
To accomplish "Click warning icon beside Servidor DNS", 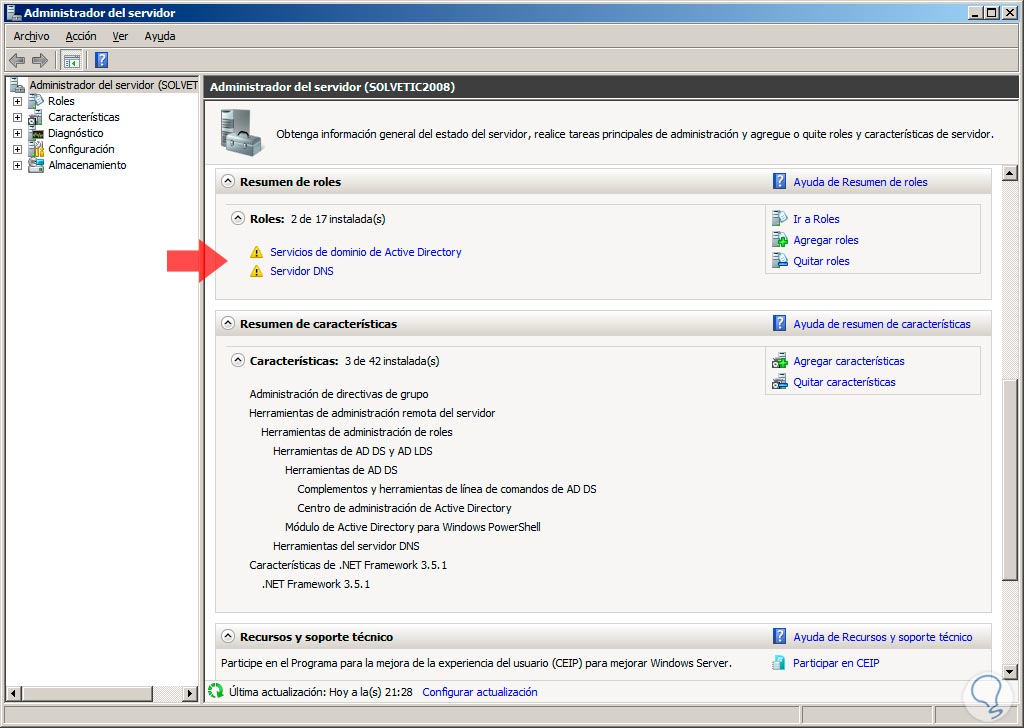I will (257, 271).
